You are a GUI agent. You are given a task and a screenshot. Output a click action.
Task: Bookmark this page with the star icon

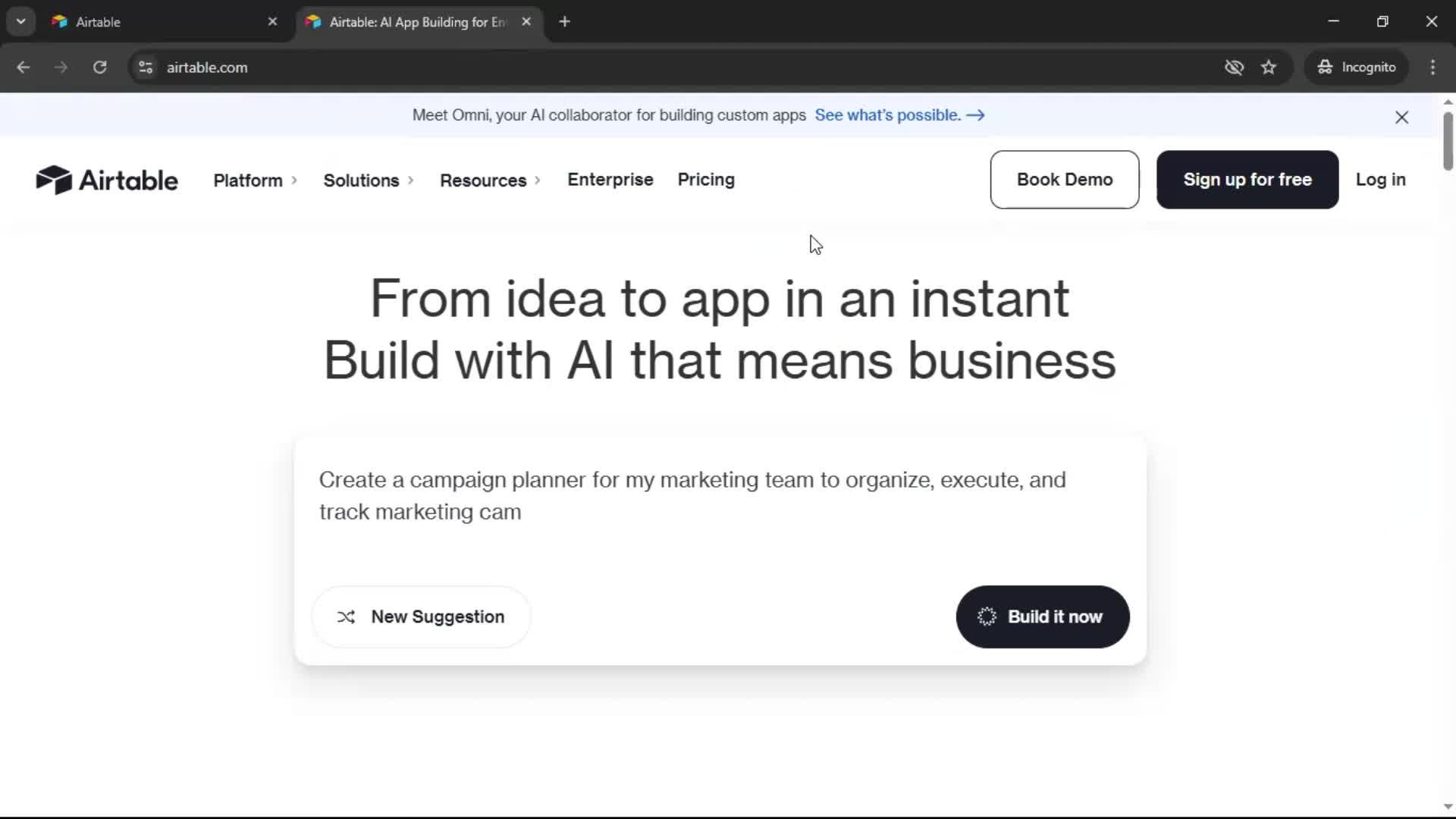[x=1269, y=67]
